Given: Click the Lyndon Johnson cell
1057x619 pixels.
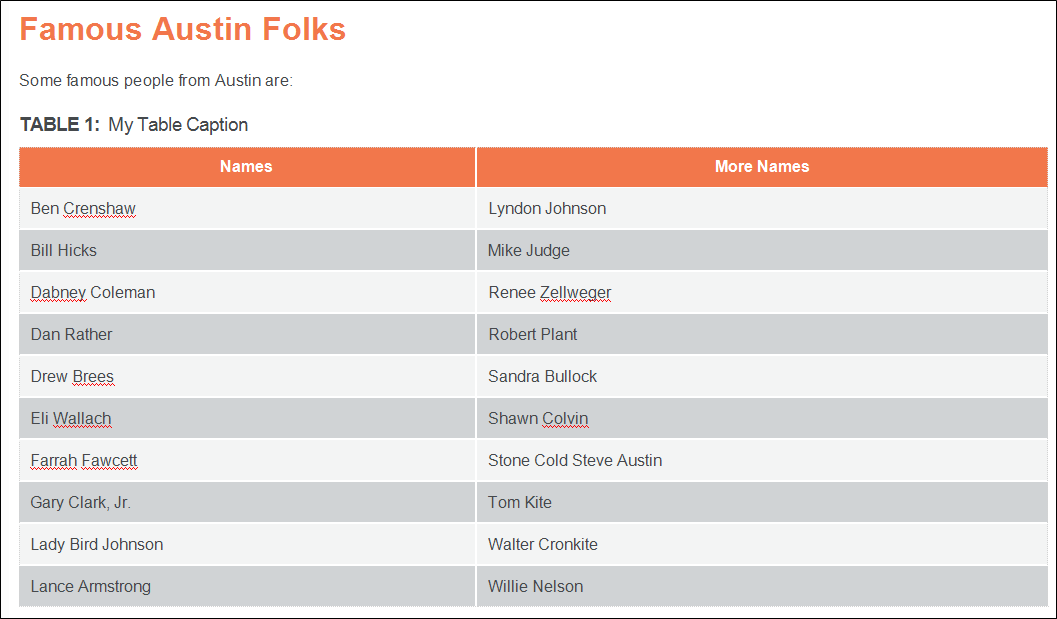Looking at the screenshot, I should [762, 208].
